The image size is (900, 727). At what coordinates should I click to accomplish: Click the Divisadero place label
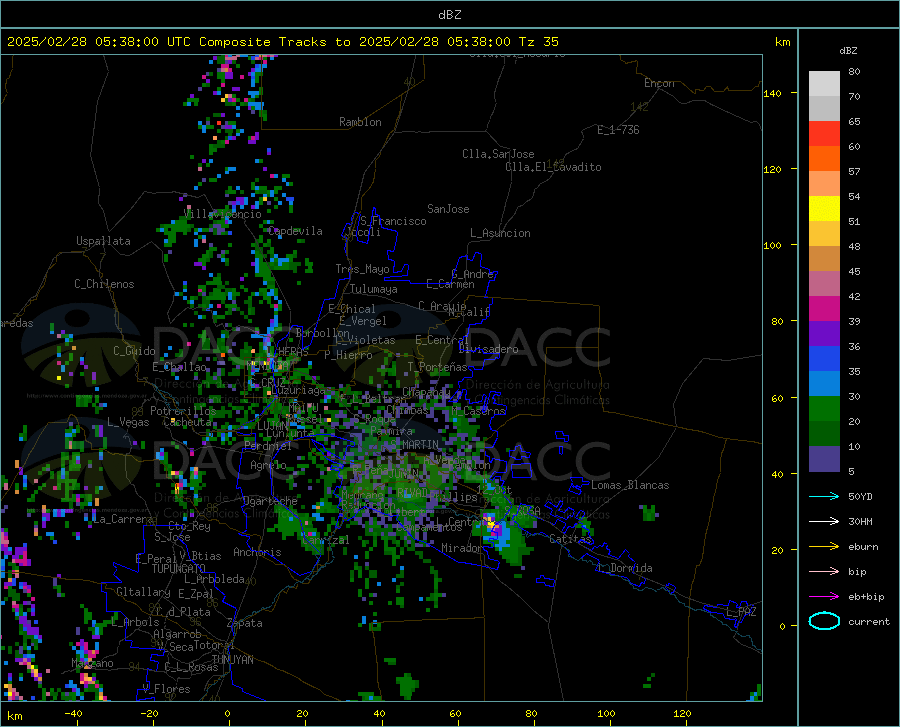488,349
